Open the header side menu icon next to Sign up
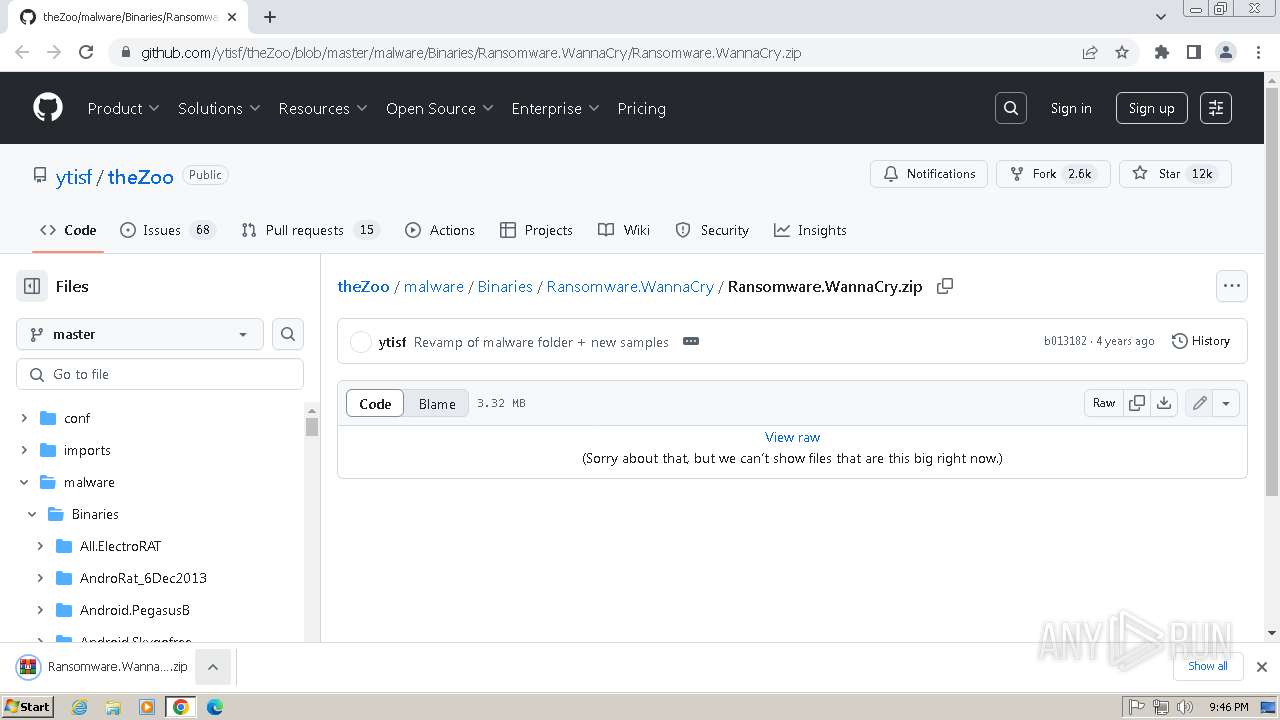This screenshot has width=1280, height=720. click(1216, 108)
